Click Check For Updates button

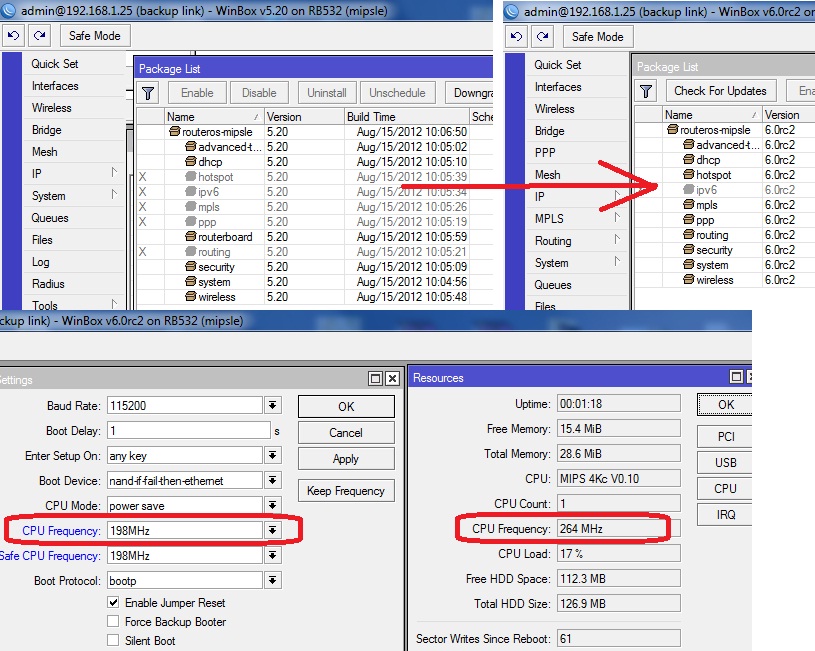click(720, 91)
